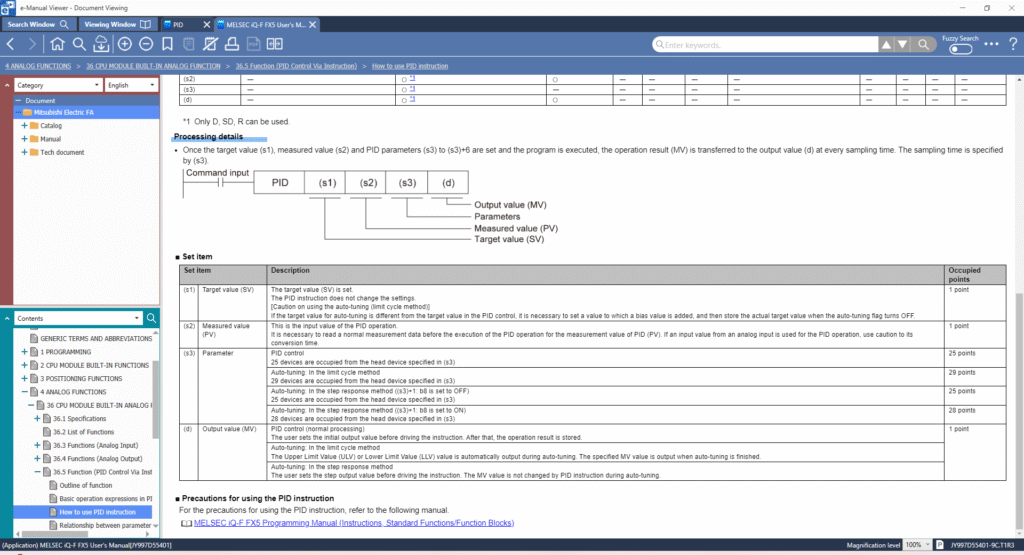
Task: Open the Home icon in toolbar
Action: pyautogui.click(x=57, y=44)
